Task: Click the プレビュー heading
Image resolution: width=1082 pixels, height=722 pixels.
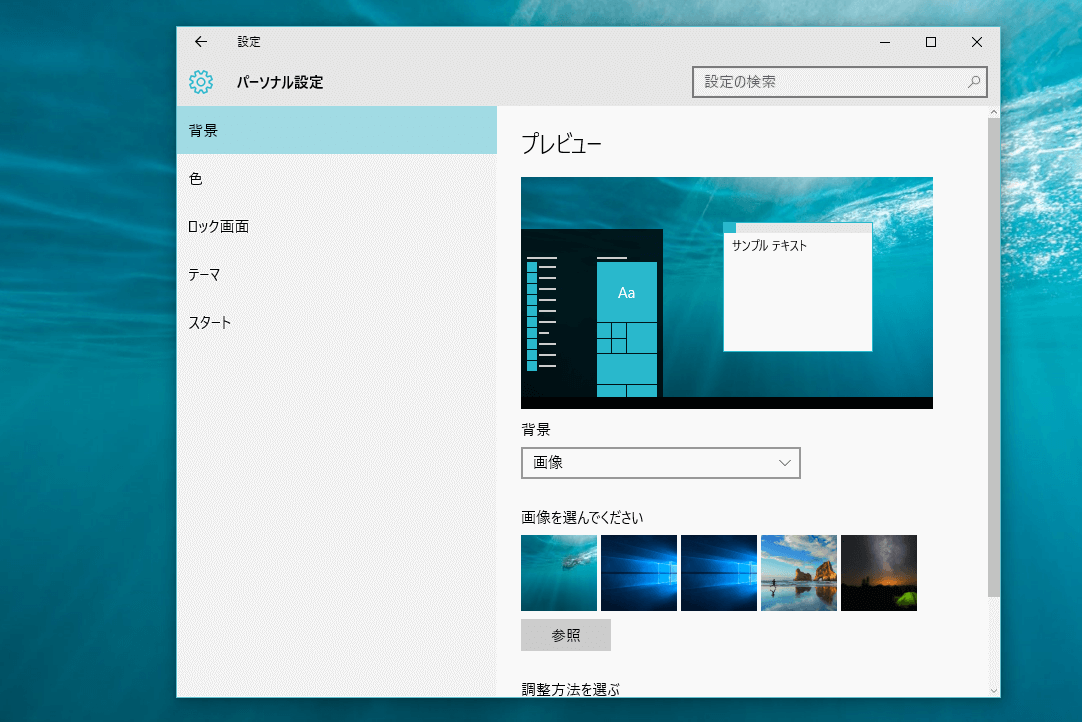Action: pyautogui.click(x=562, y=144)
